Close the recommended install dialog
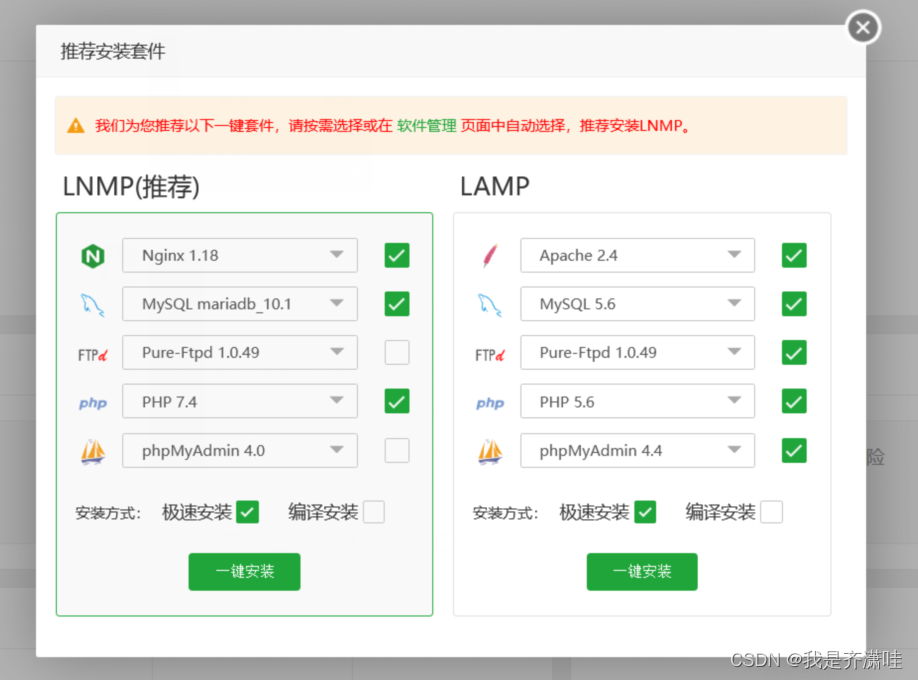918x680 pixels. [x=863, y=28]
